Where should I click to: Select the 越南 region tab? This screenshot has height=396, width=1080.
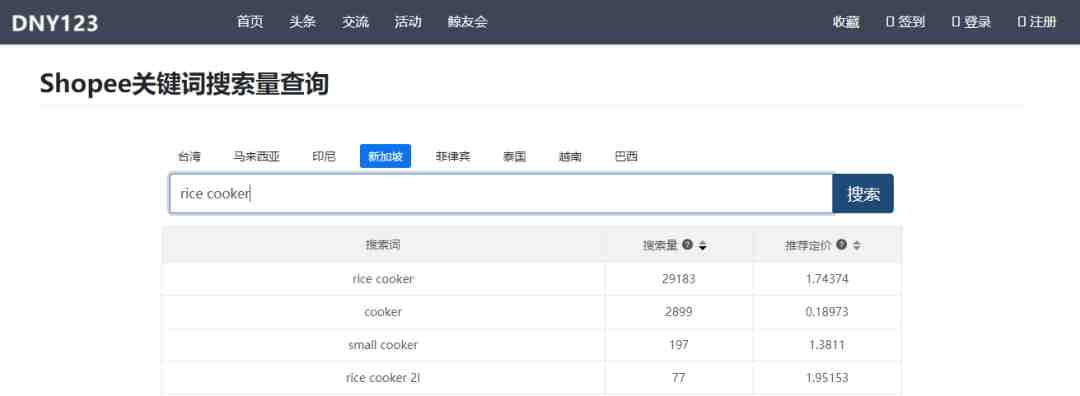(x=570, y=156)
